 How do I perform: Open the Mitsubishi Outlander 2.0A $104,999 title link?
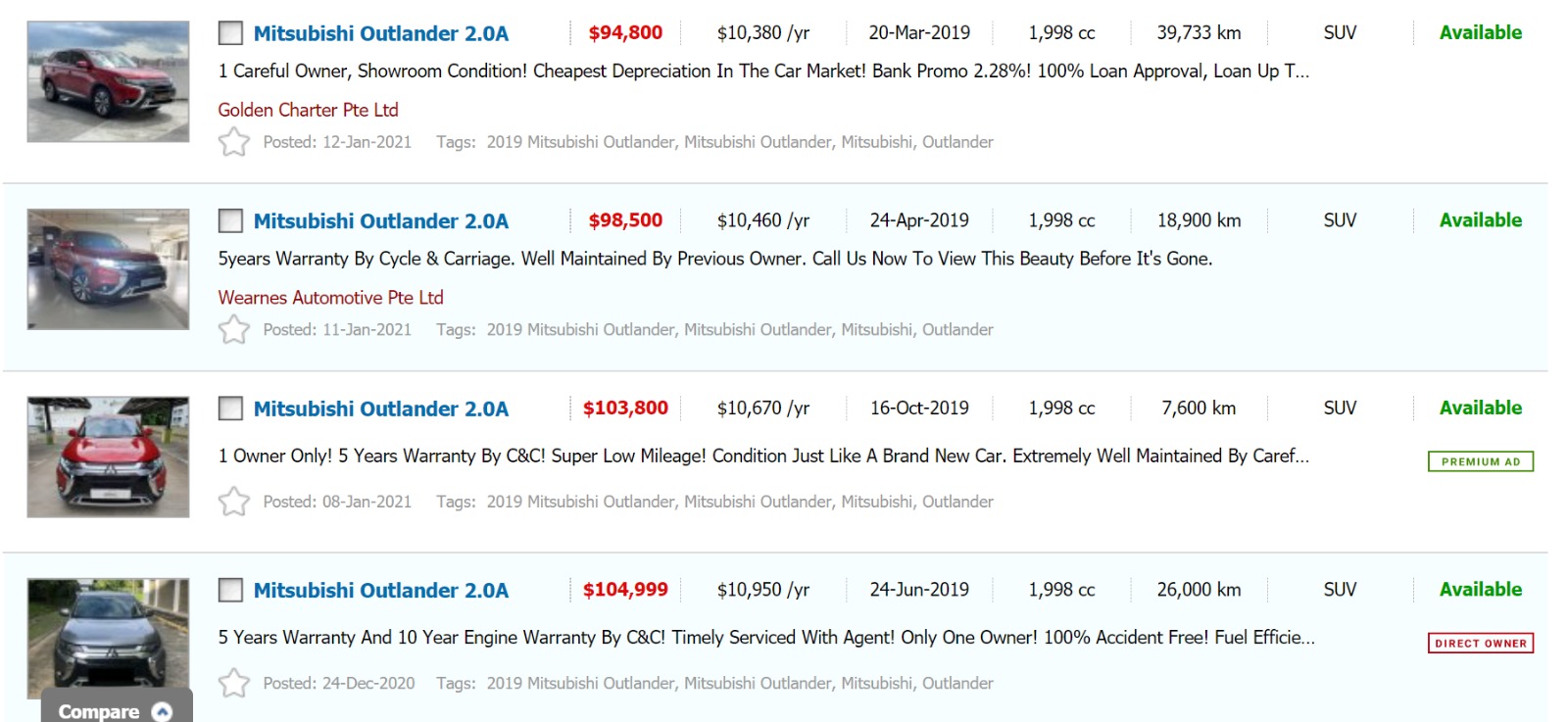[x=380, y=591]
